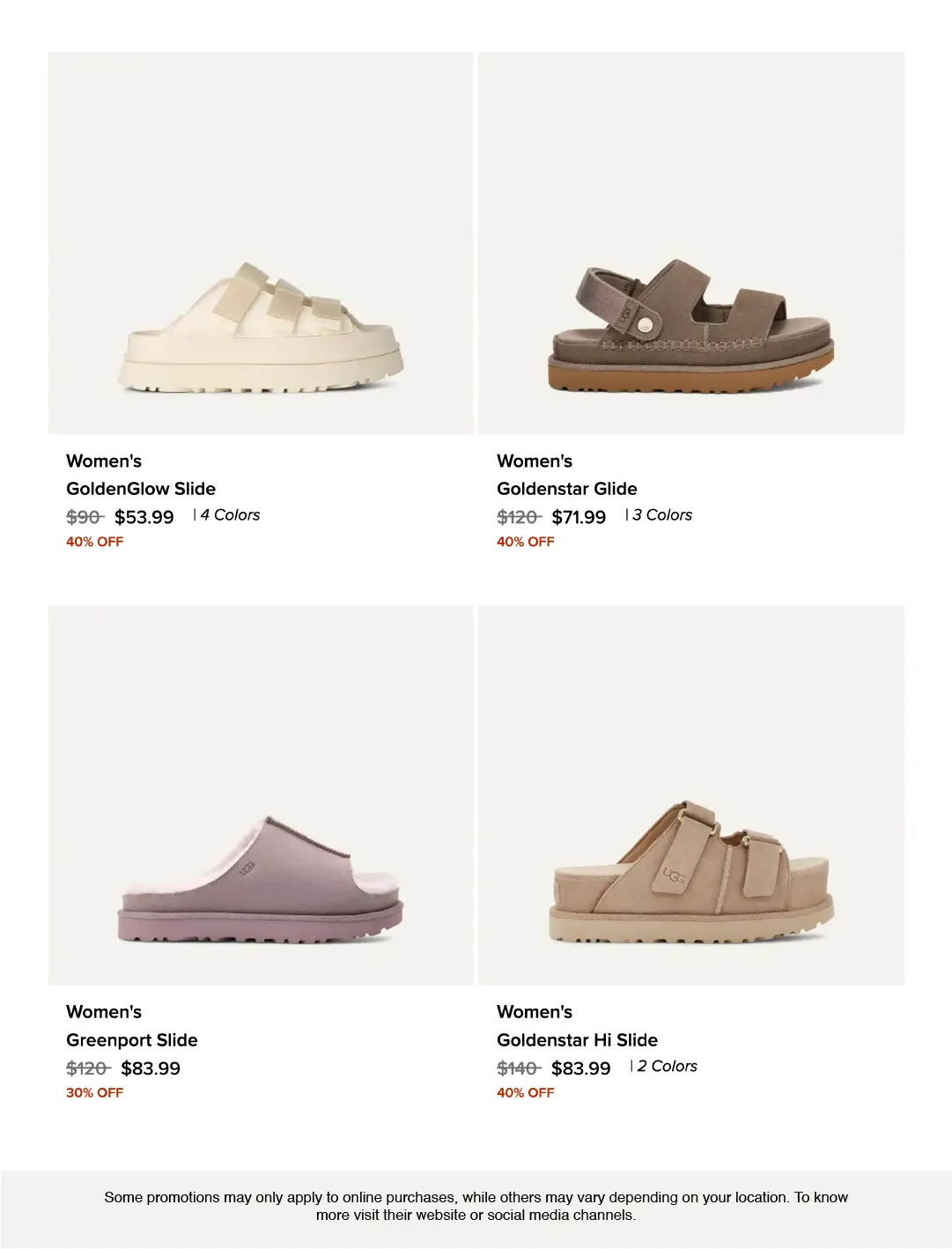Image resolution: width=952 pixels, height=1249 pixels.
Task: Click the GoldenGlow Slide product title
Action: (x=141, y=489)
